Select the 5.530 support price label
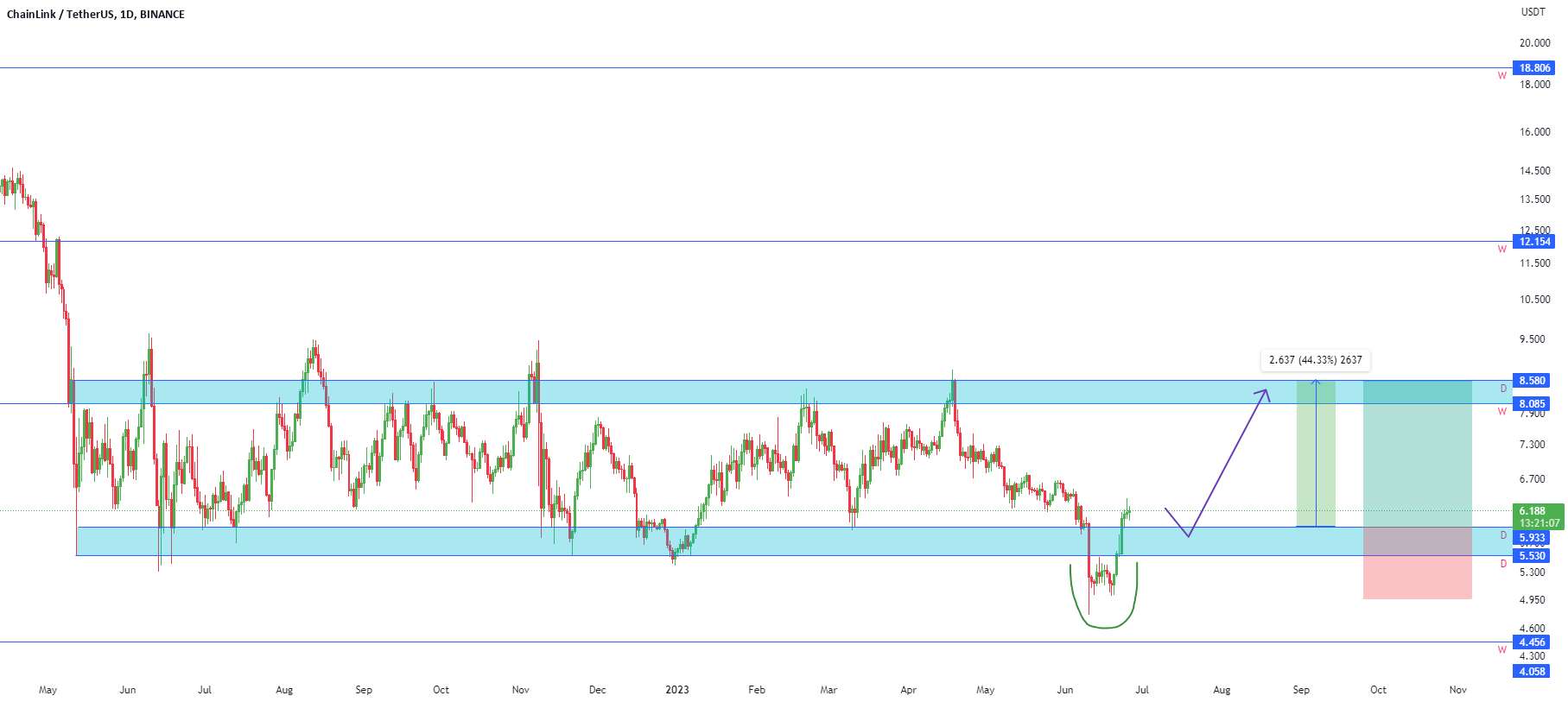The image size is (1568, 702). tap(1533, 556)
